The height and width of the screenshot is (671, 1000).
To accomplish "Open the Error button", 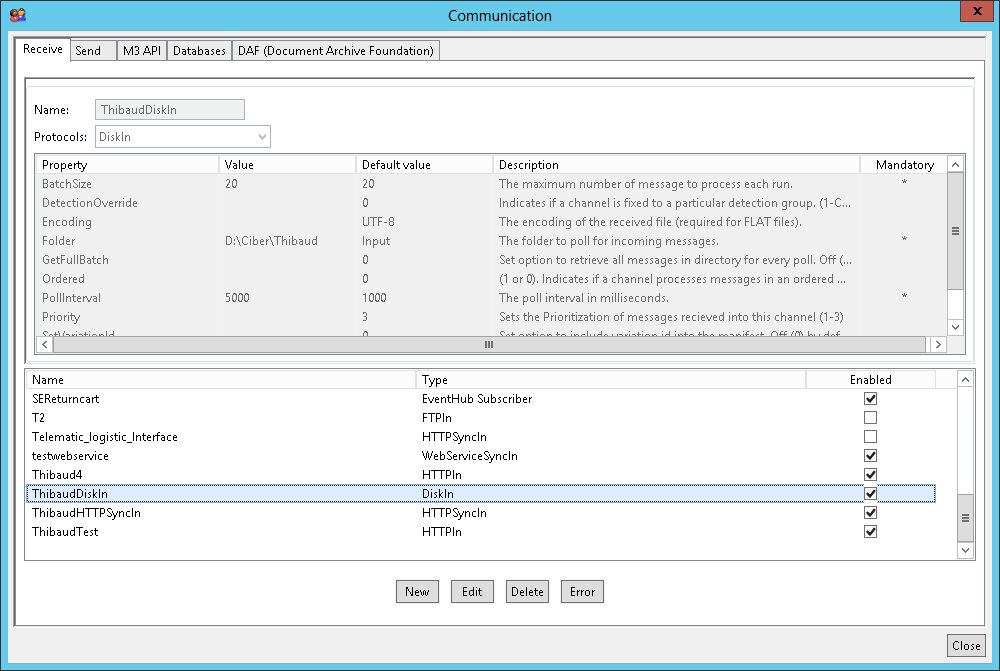I will (582, 592).
